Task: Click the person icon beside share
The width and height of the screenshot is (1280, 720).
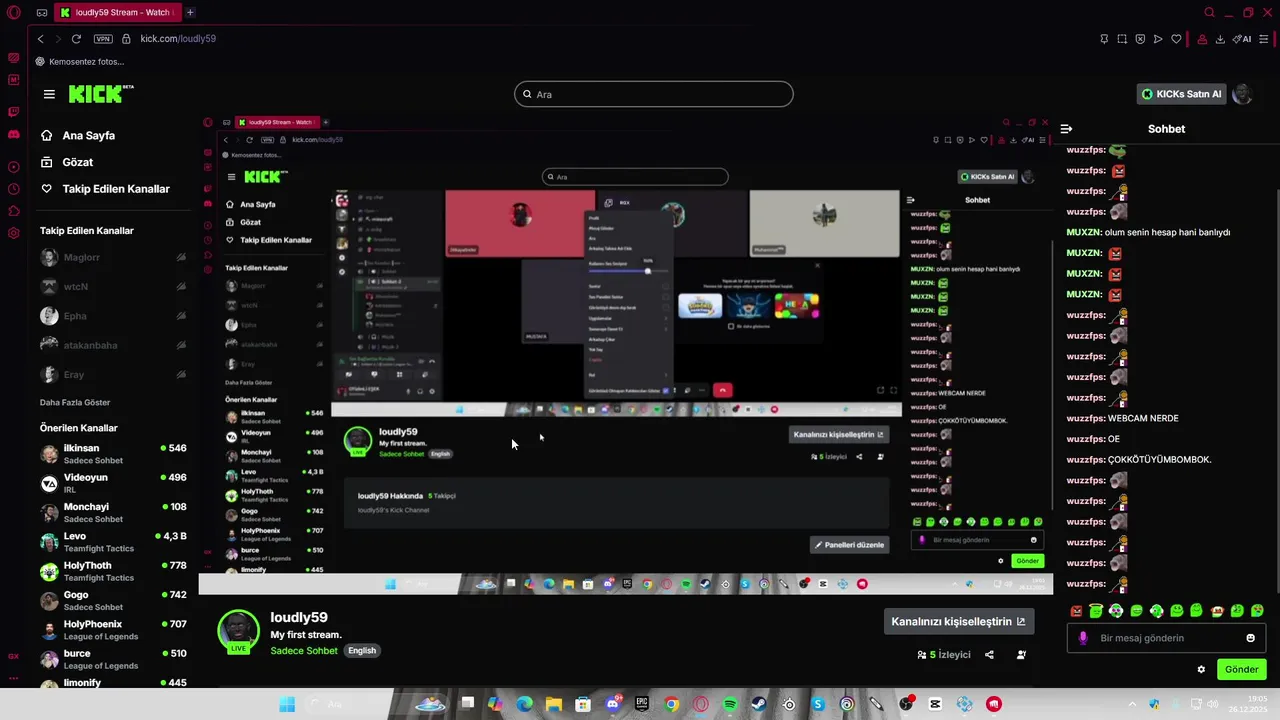Action: 1021,655
